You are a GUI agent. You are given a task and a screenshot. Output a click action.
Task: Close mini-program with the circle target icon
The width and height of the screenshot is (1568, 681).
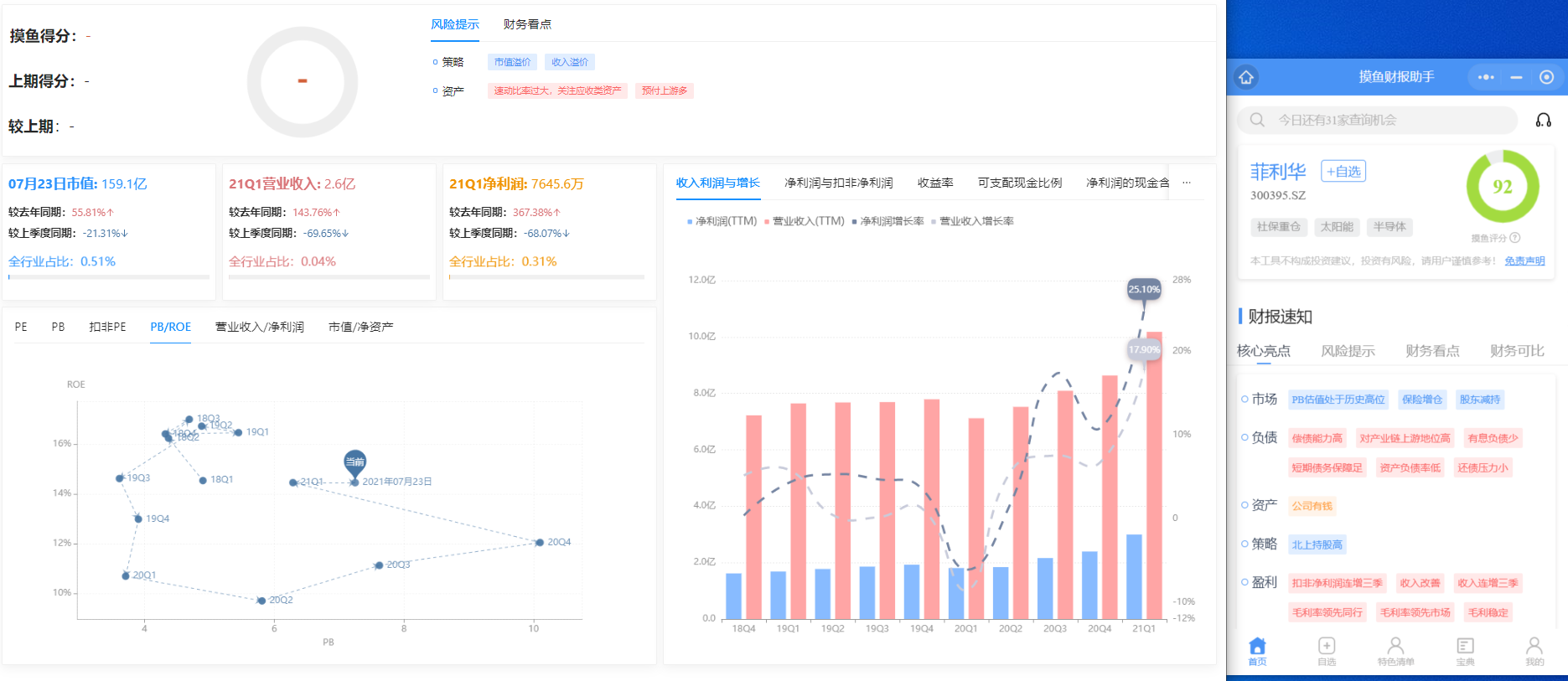click(1546, 77)
